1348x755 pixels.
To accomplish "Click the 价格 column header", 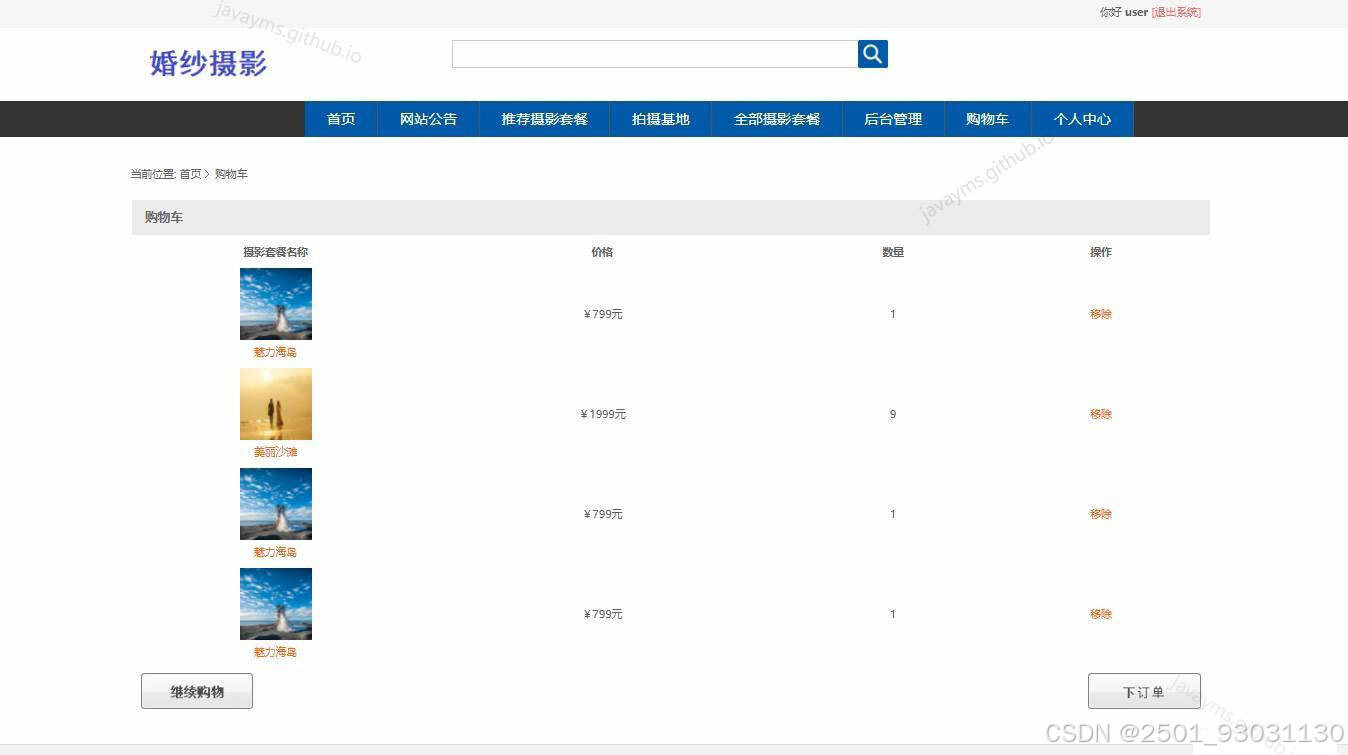I will [602, 252].
